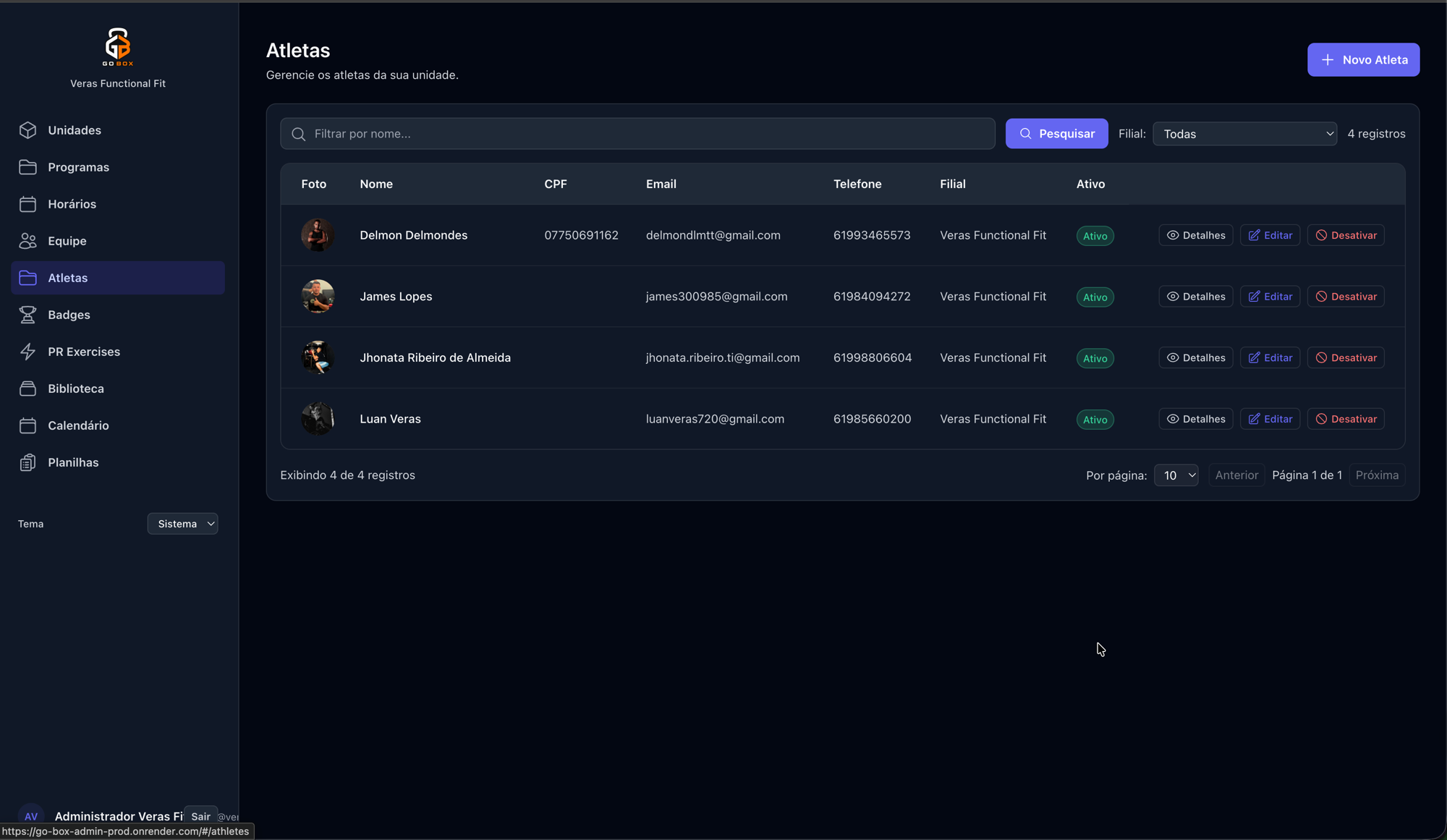Click the plus icon on Novo Atleta
Viewport: 1447px width, 840px height.
point(1328,60)
